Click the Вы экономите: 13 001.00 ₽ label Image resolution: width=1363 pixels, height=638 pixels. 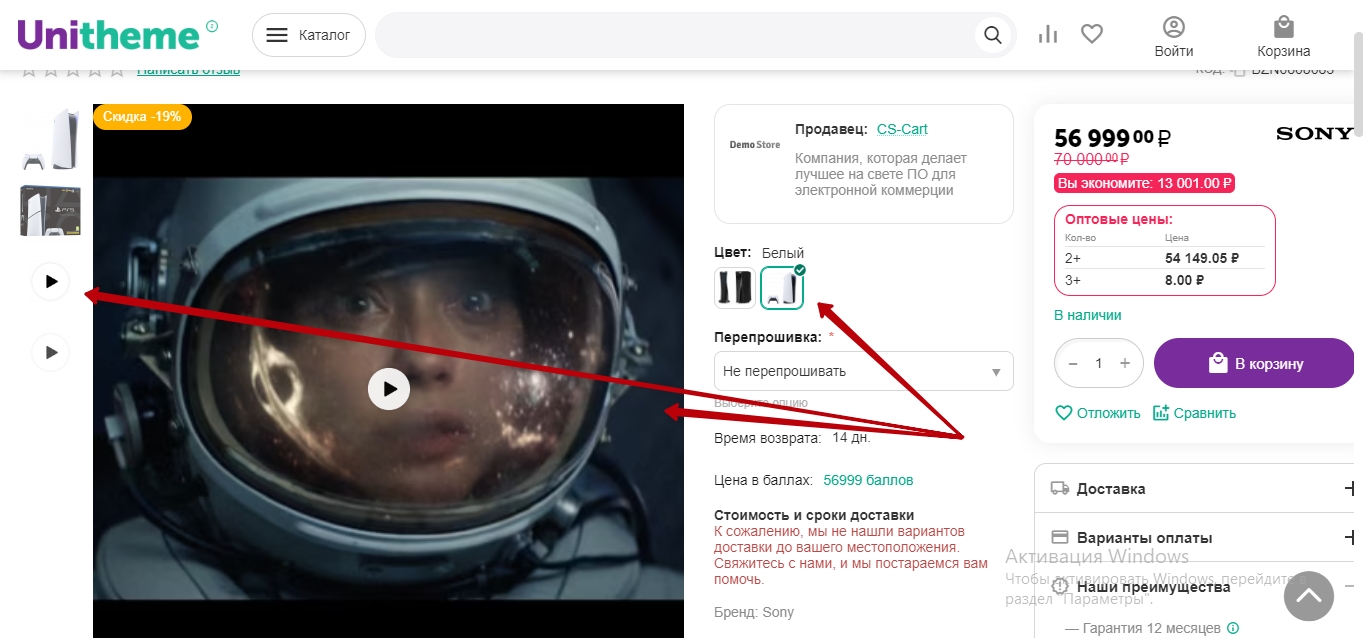[x=1144, y=183]
